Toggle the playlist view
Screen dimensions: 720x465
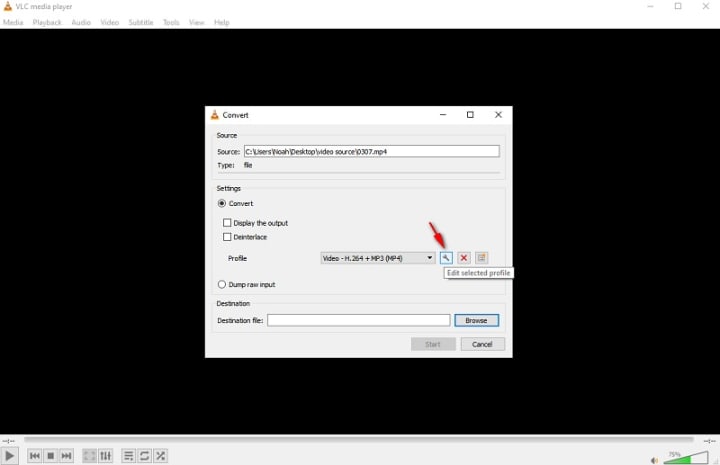[x=129, y=456]
